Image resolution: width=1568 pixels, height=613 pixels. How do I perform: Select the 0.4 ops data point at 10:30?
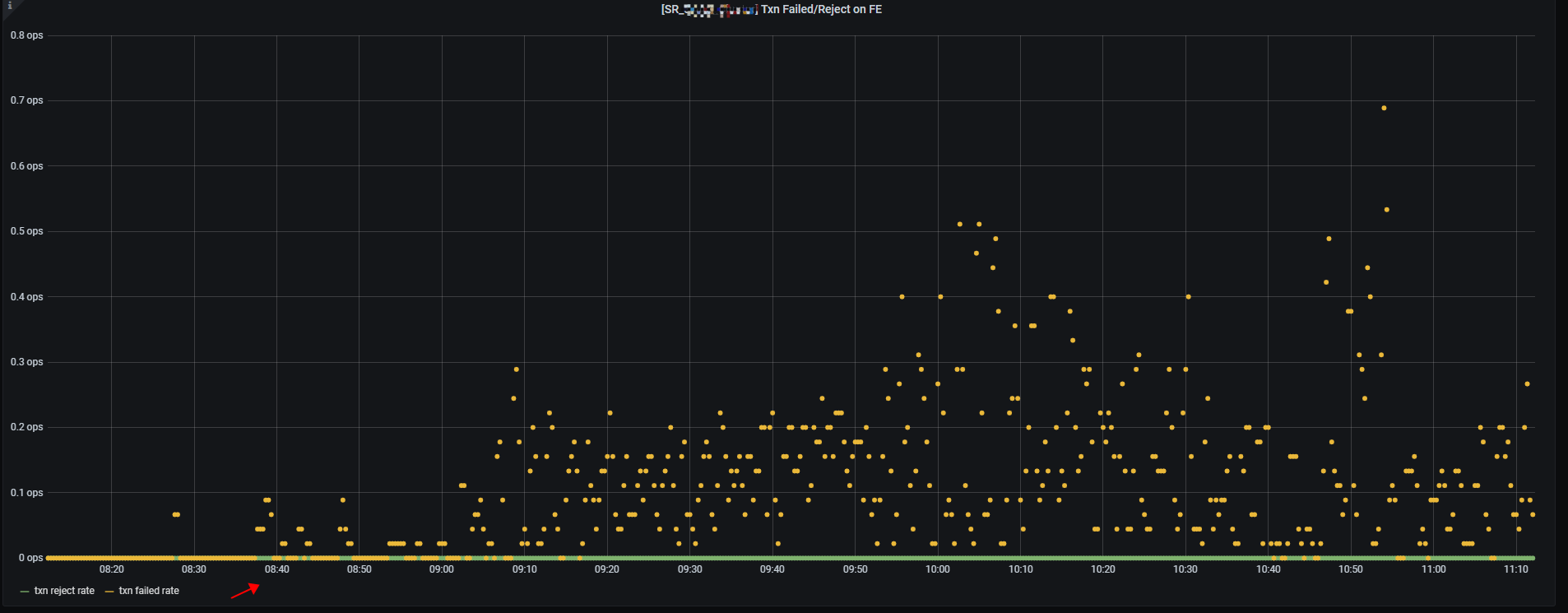(x=1188, y=297)
